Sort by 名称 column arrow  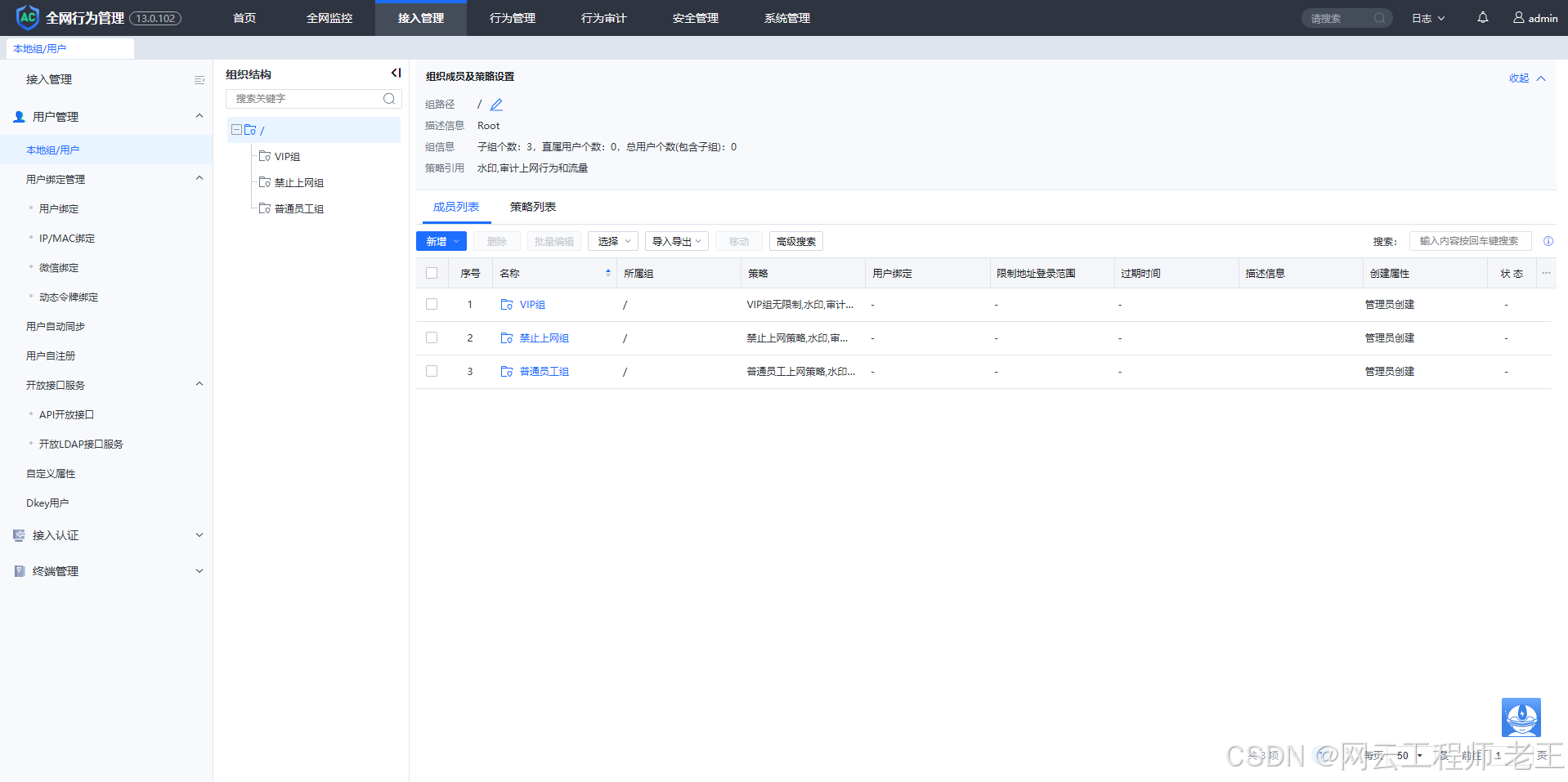pos(607,273)
